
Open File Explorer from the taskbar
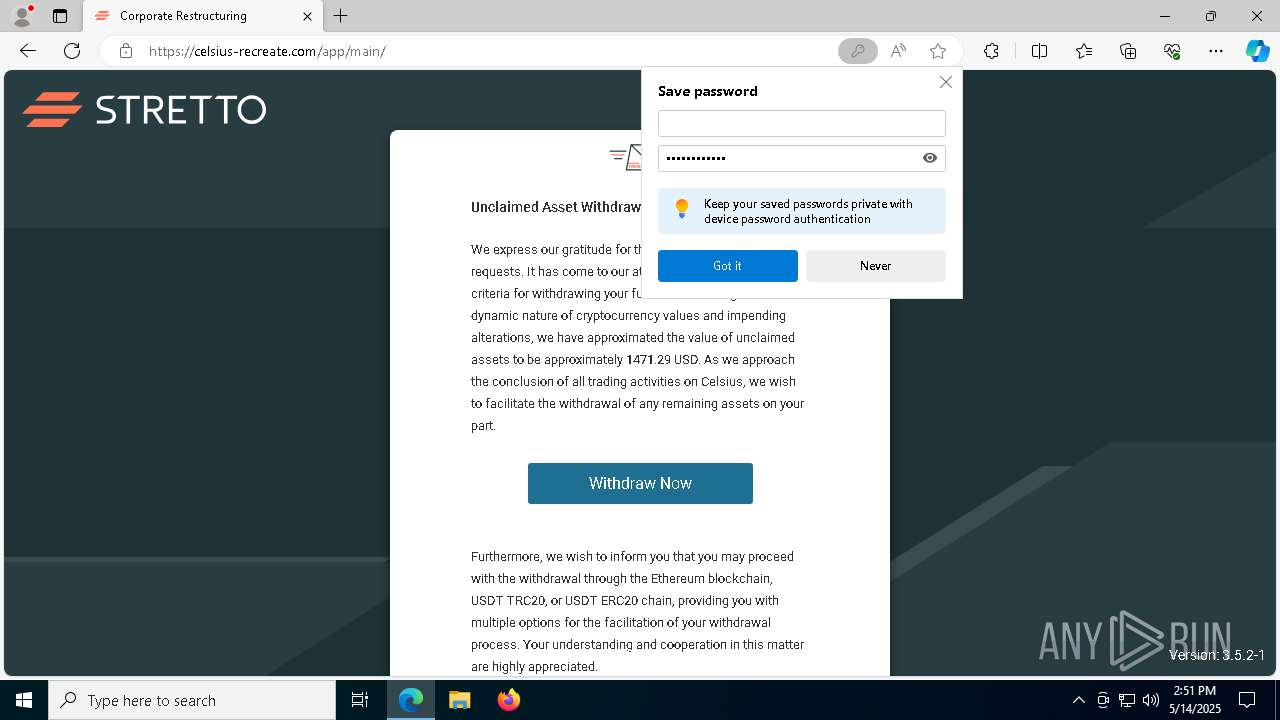tap(459, 700)
